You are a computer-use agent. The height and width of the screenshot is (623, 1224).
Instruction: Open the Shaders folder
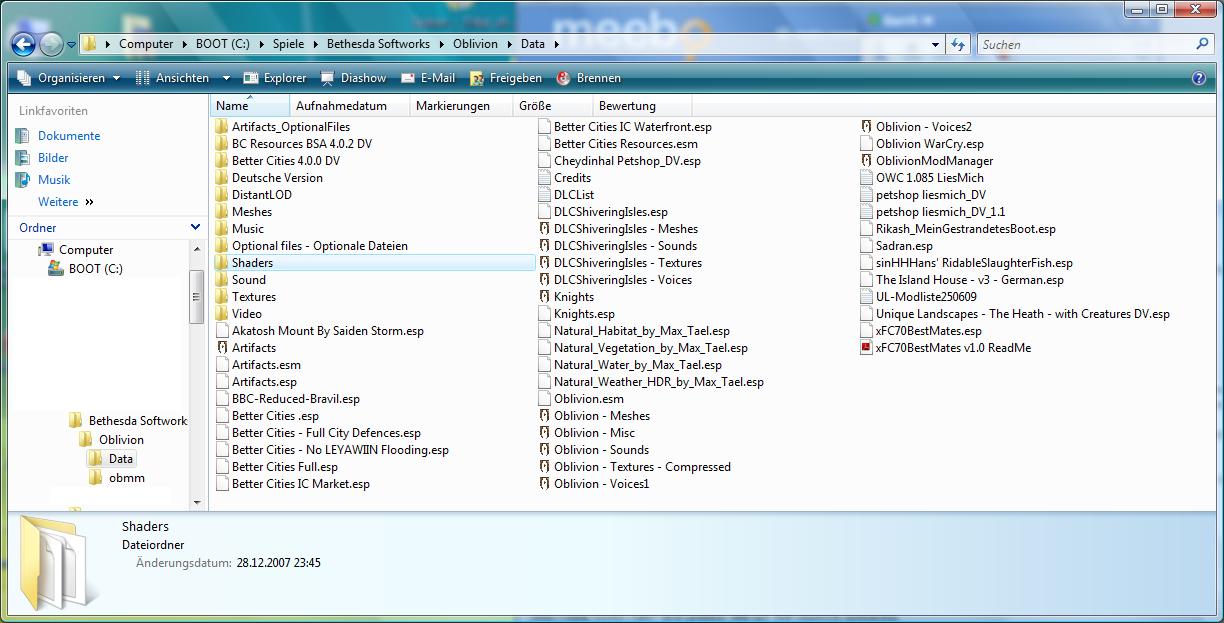[252, 263]
